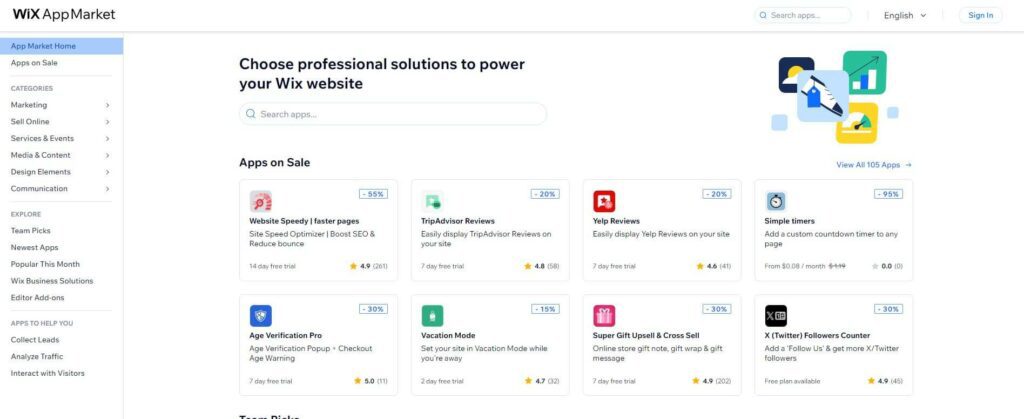Expand the Marketing category chevron
This screenshot has width=1024, height=419.
tap(107, 105)
